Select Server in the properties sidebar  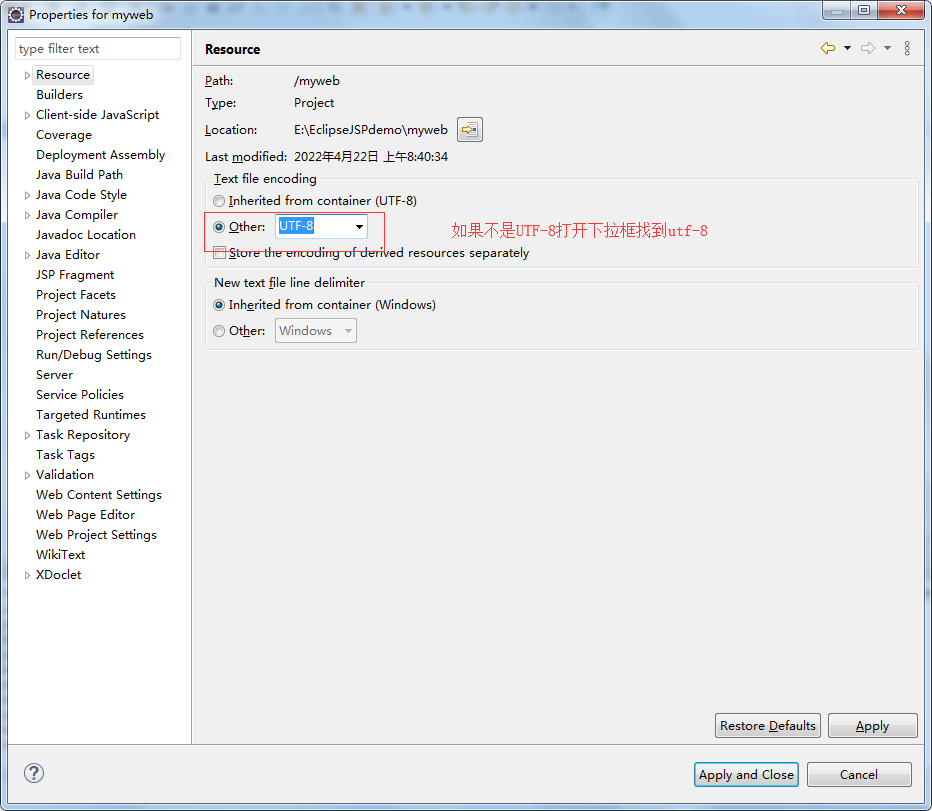pyautogui.click(x=54, y=374)
